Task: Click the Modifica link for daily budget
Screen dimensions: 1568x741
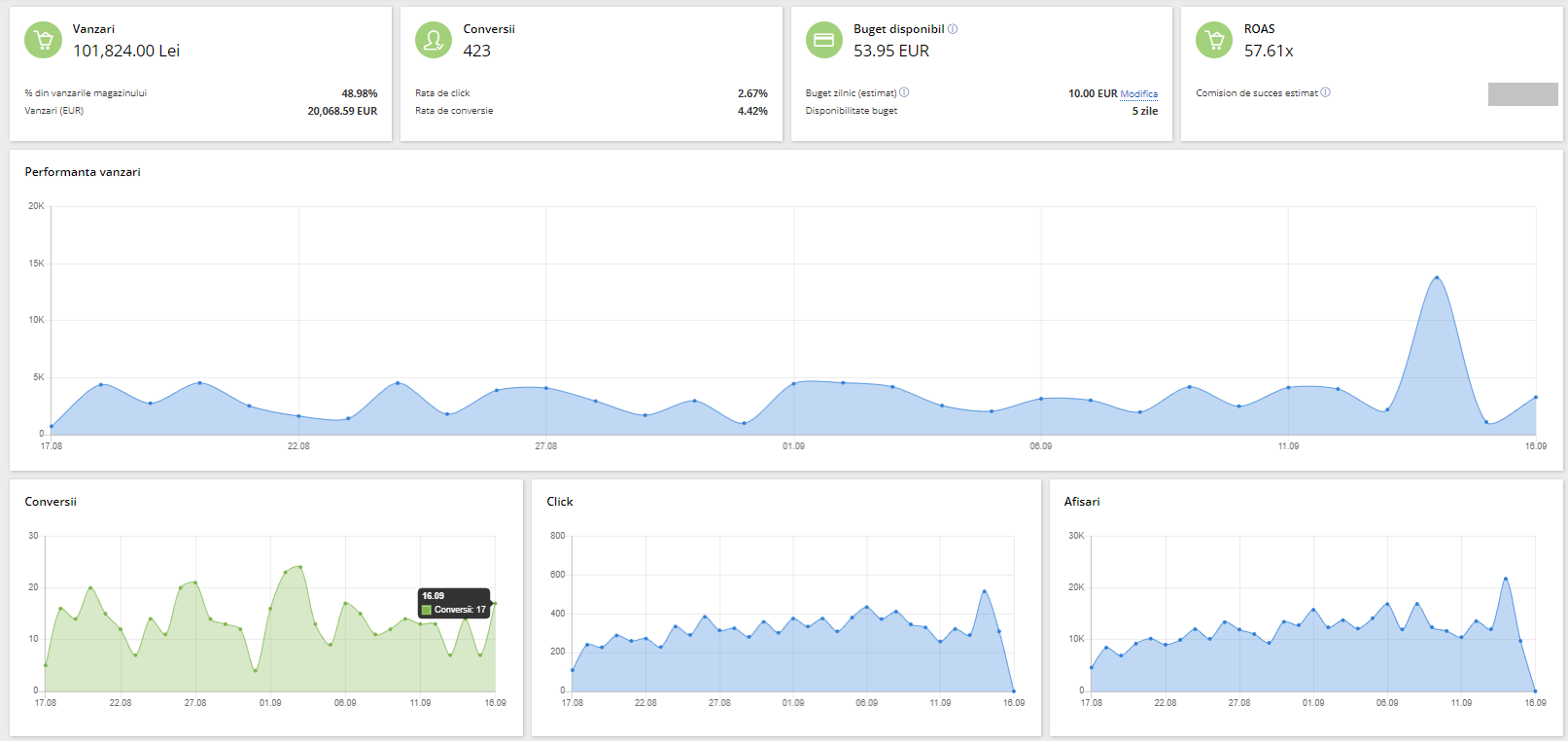Action: [x=1138, y=94]
